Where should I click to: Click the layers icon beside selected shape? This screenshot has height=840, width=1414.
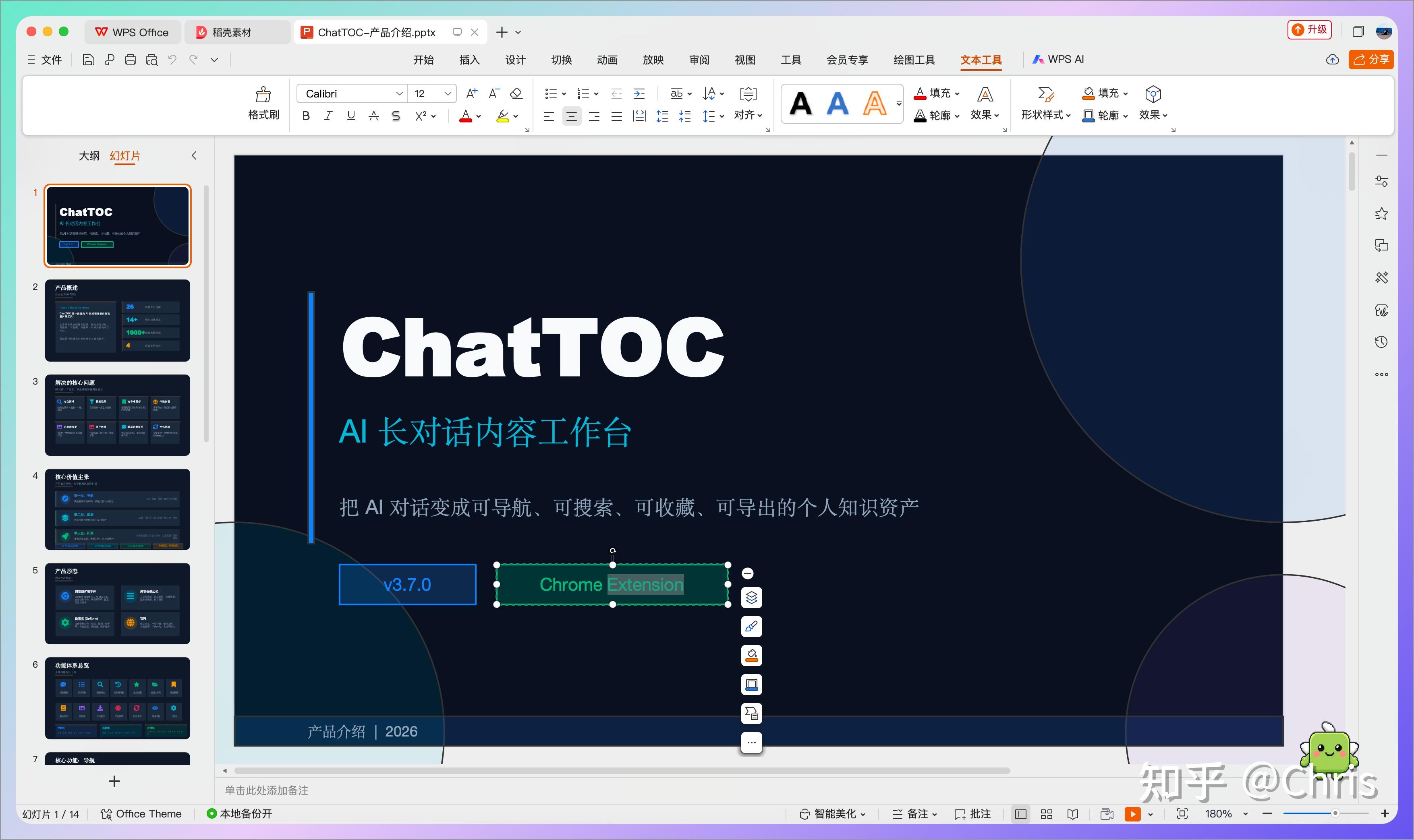pos(751,597)
